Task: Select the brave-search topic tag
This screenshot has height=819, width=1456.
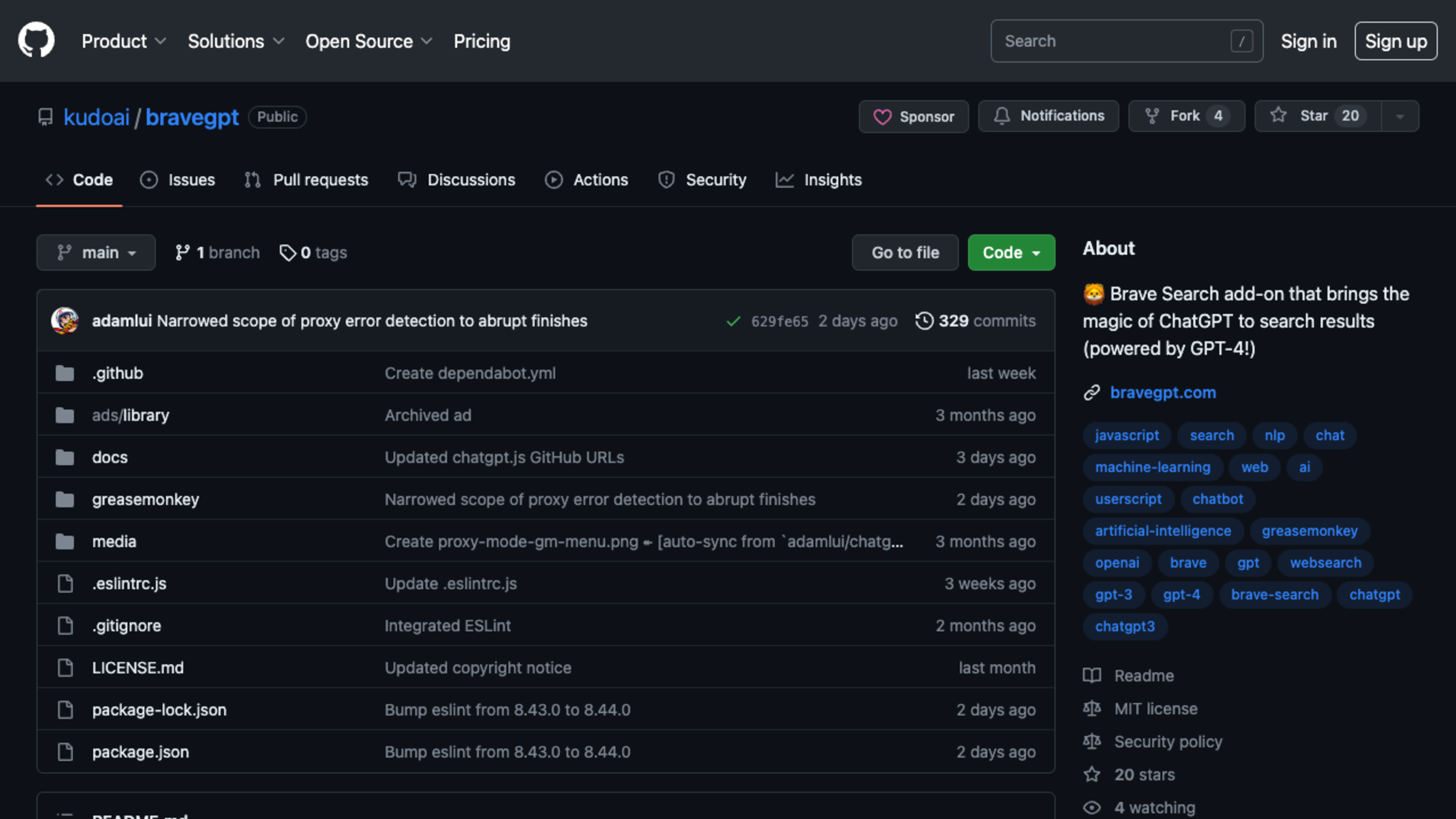Action: click(x=1274, y=595)
